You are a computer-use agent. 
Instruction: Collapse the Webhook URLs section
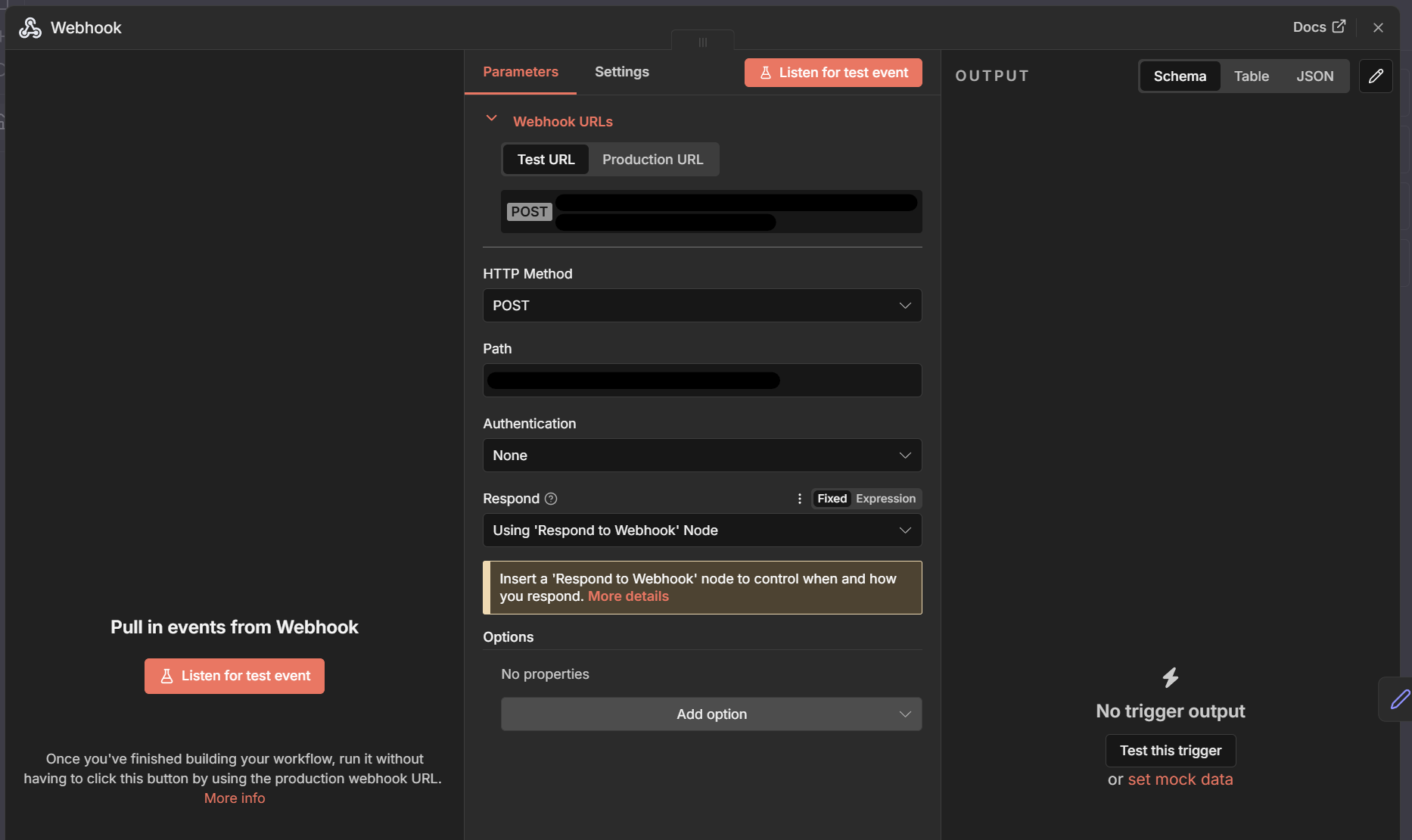coord(492,119)
